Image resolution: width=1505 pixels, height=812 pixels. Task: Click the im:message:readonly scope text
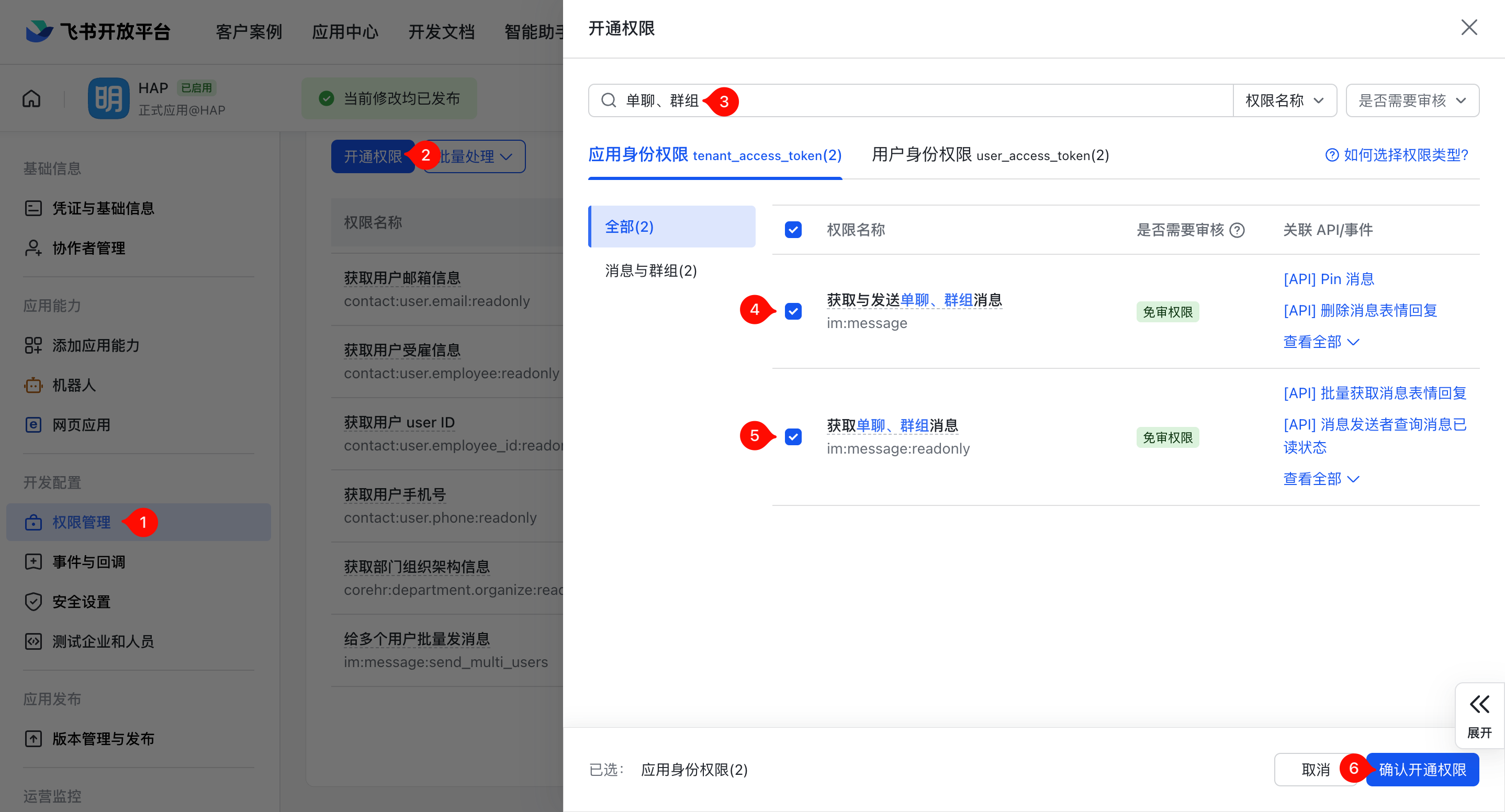point(898,449)
